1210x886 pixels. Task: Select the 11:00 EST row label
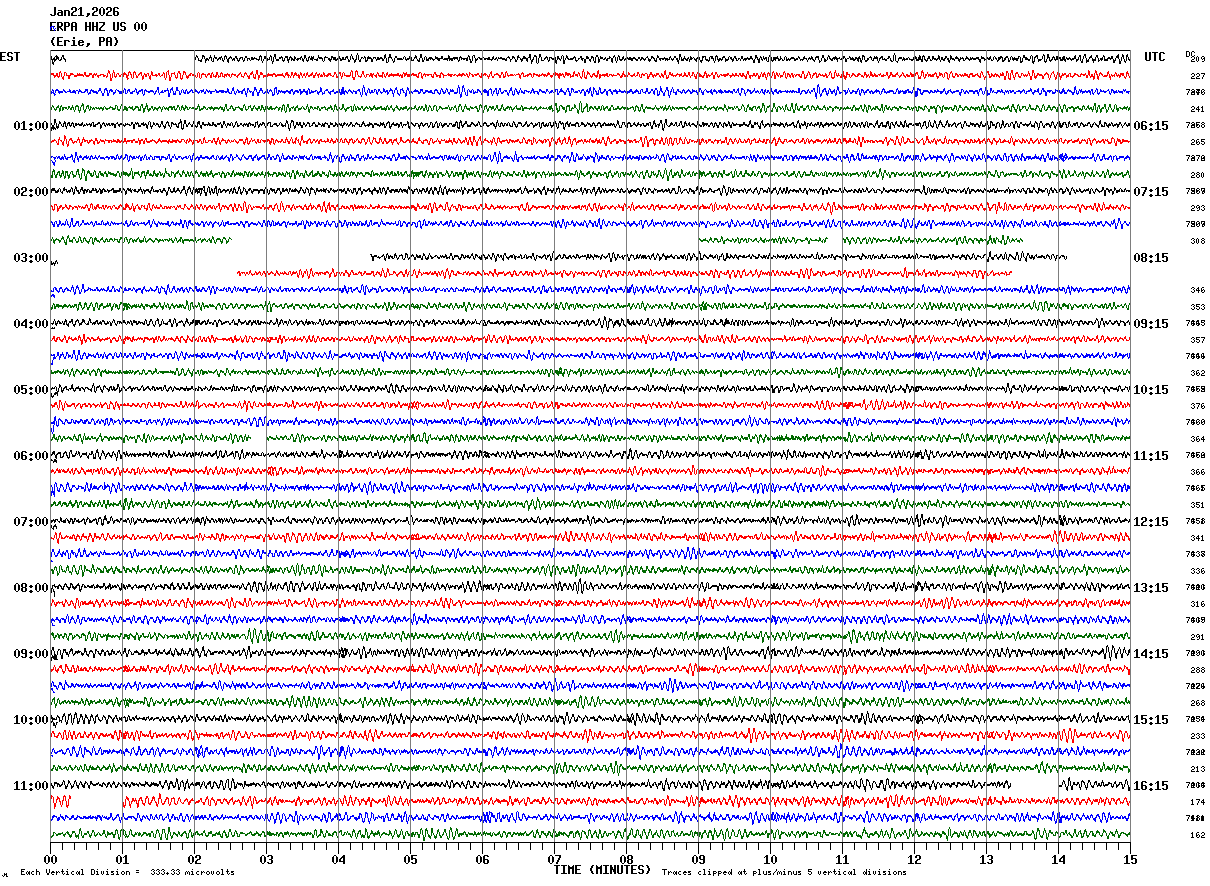pyautogui.click(x=31, y=786)
